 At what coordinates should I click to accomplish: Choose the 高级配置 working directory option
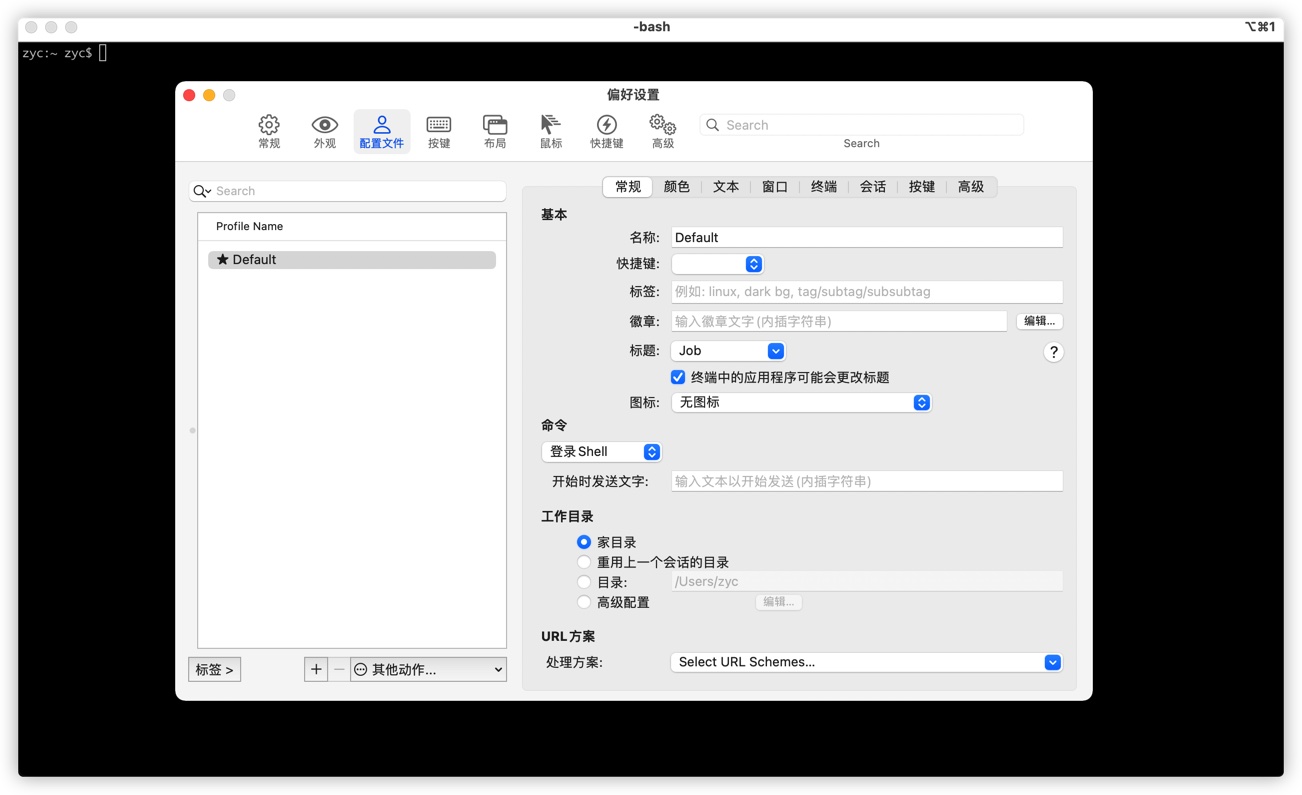pos(584,601)
